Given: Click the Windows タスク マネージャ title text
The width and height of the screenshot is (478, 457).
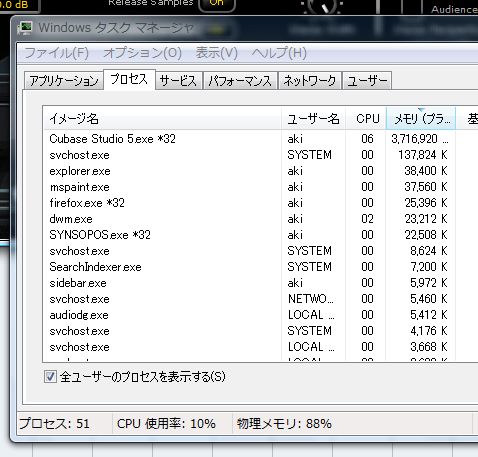Looking at the screenshot, I should pyautogui.click(x=116, y=28).
